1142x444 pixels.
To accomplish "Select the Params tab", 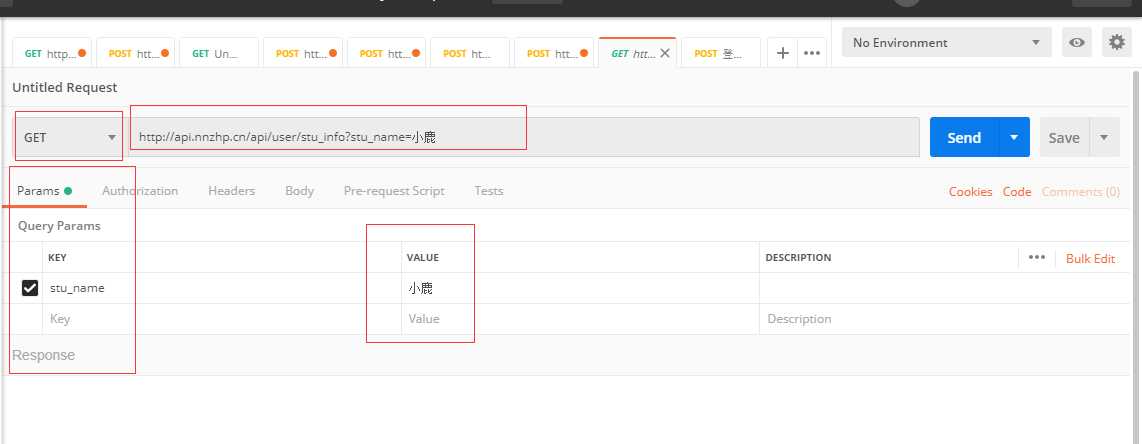I will [x=44, y=191].
